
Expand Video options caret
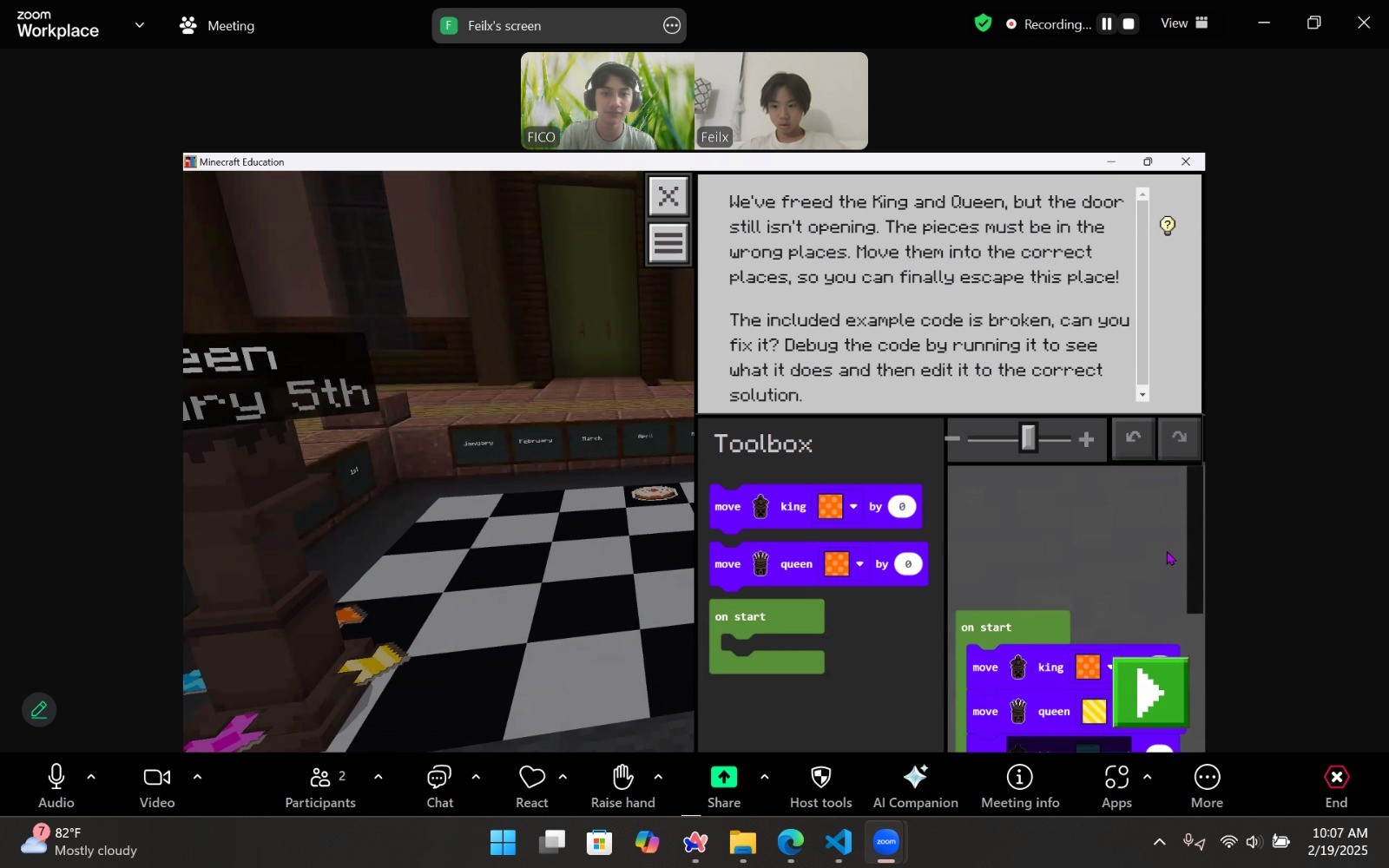click(x=197, y=777)
